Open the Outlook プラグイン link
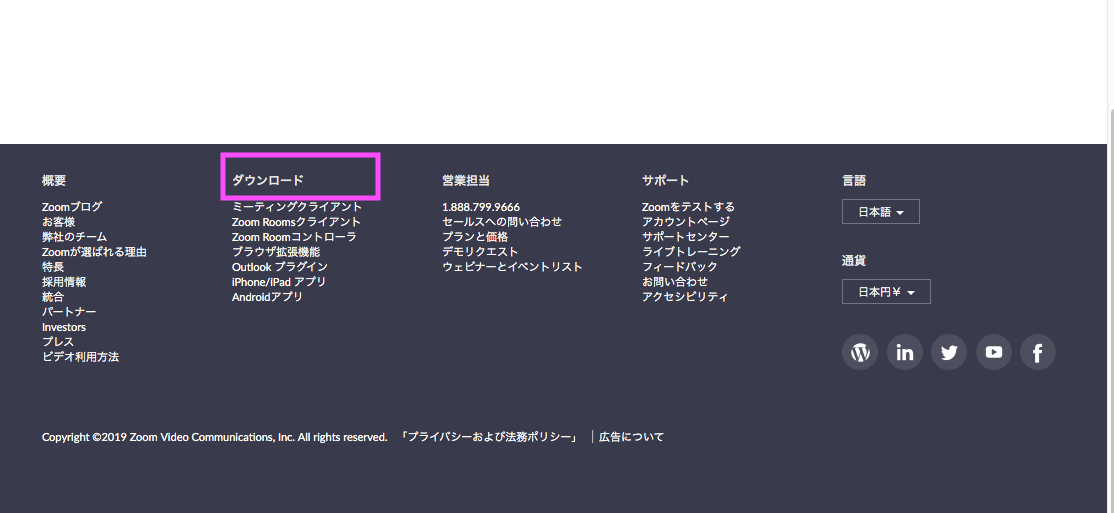 [280, 267]
